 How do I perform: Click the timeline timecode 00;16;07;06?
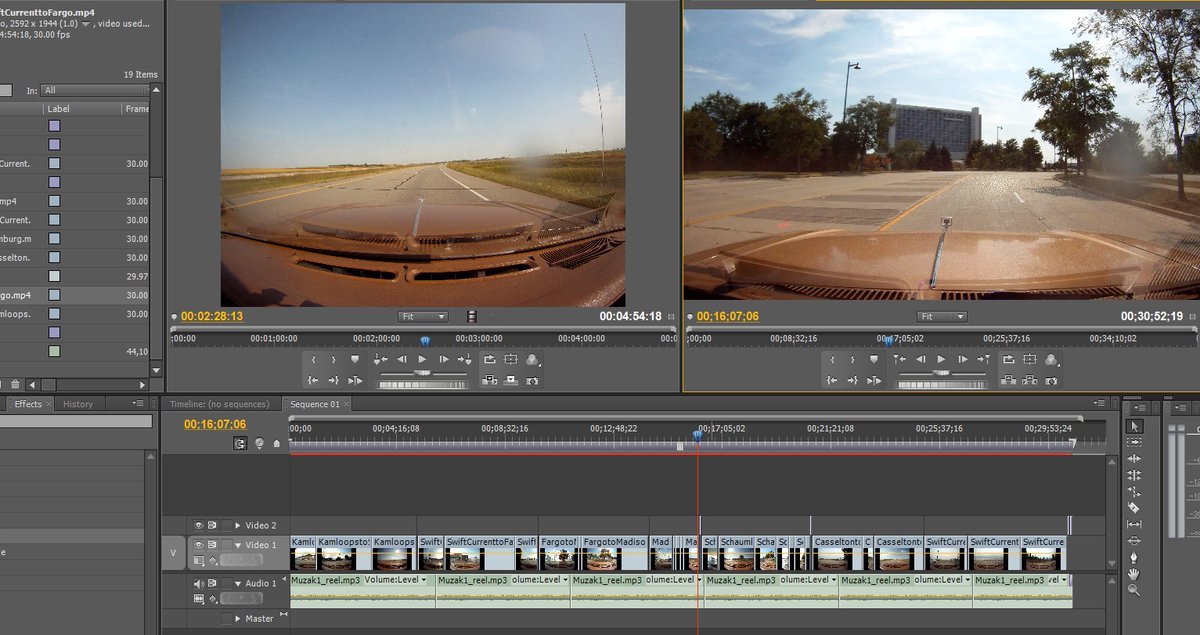tap(214, 424)
